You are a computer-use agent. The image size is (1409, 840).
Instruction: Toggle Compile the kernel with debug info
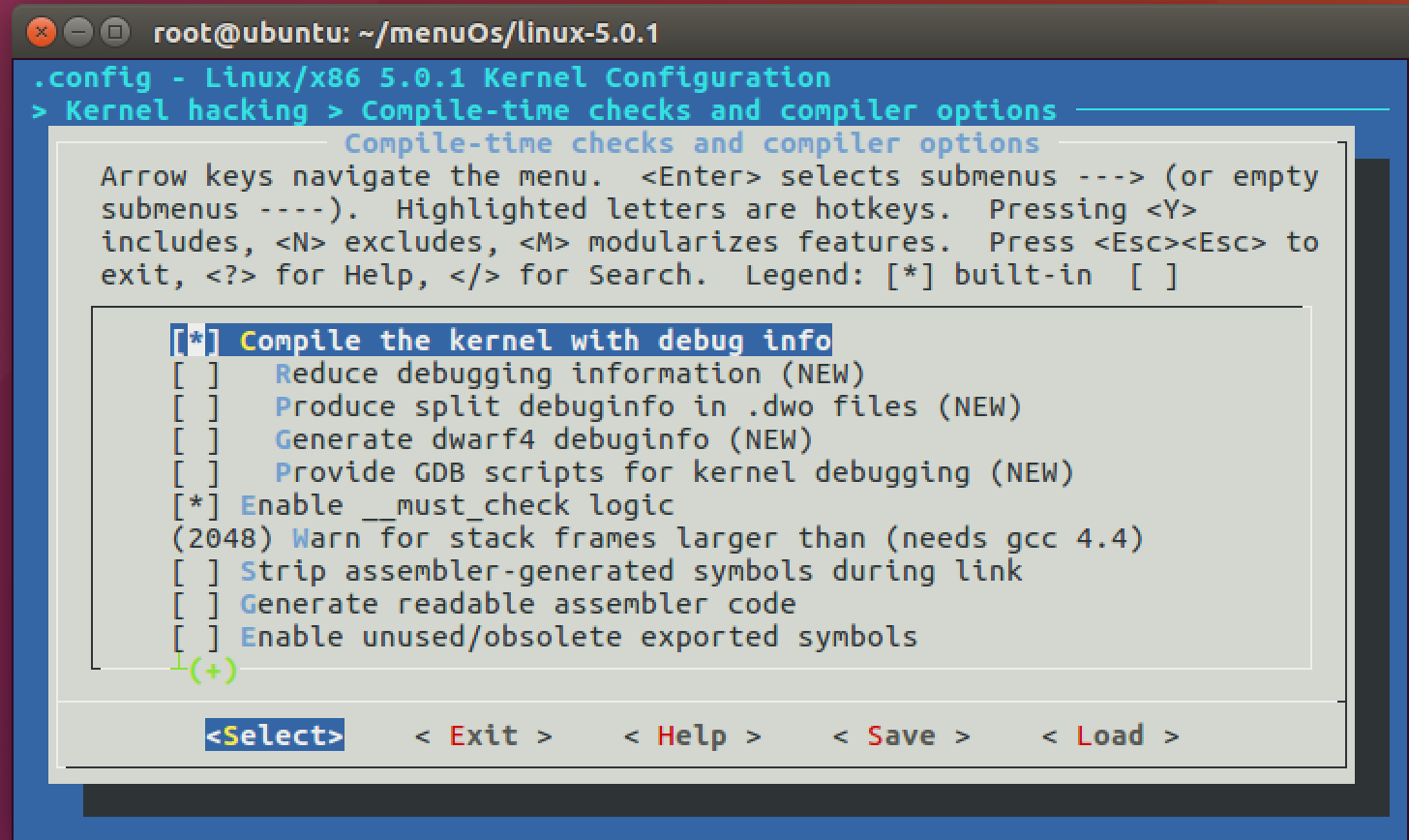(x=196, y=341)
